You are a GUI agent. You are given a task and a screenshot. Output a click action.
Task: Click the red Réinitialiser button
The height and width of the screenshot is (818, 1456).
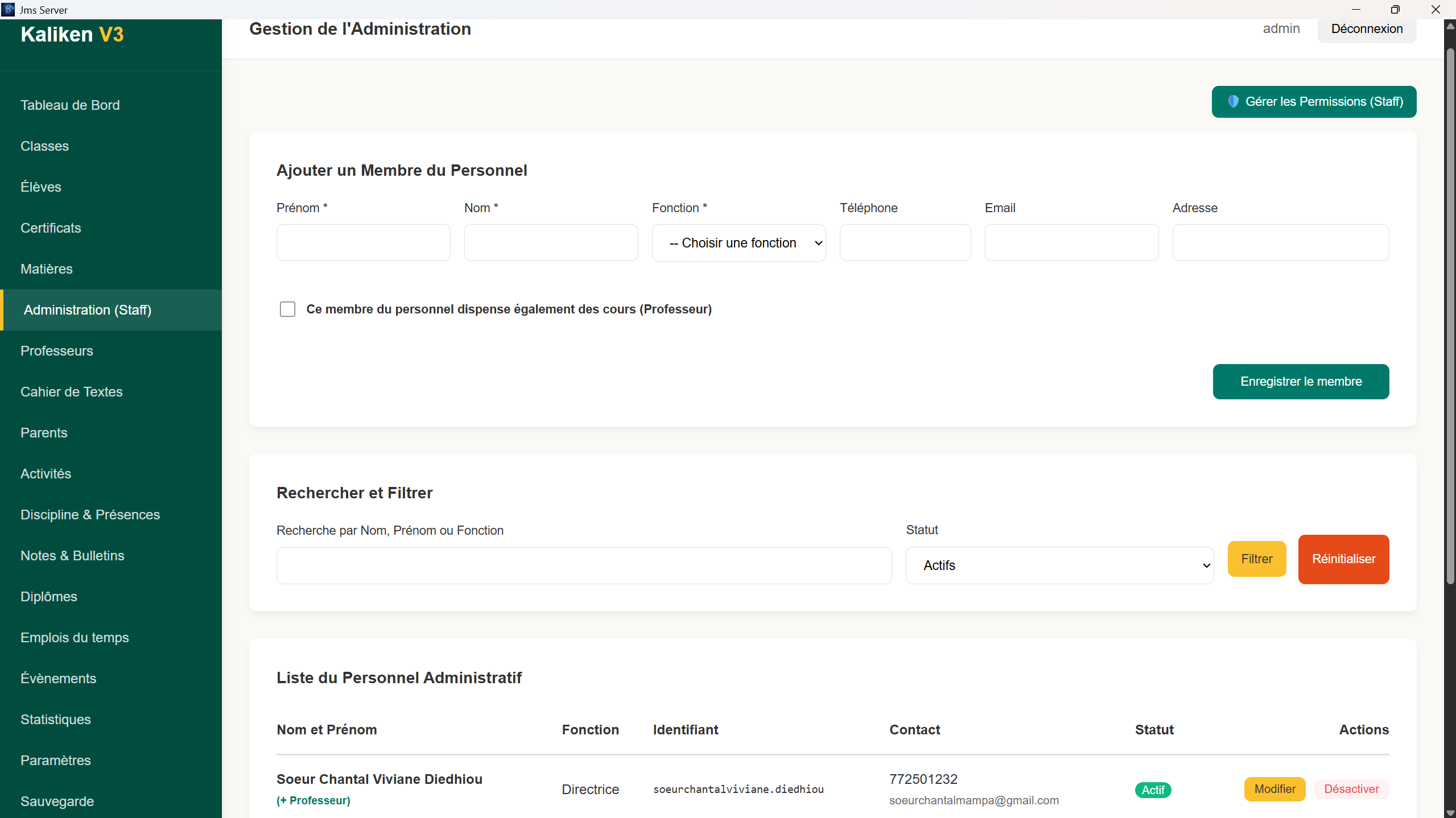coord(1343,559)
